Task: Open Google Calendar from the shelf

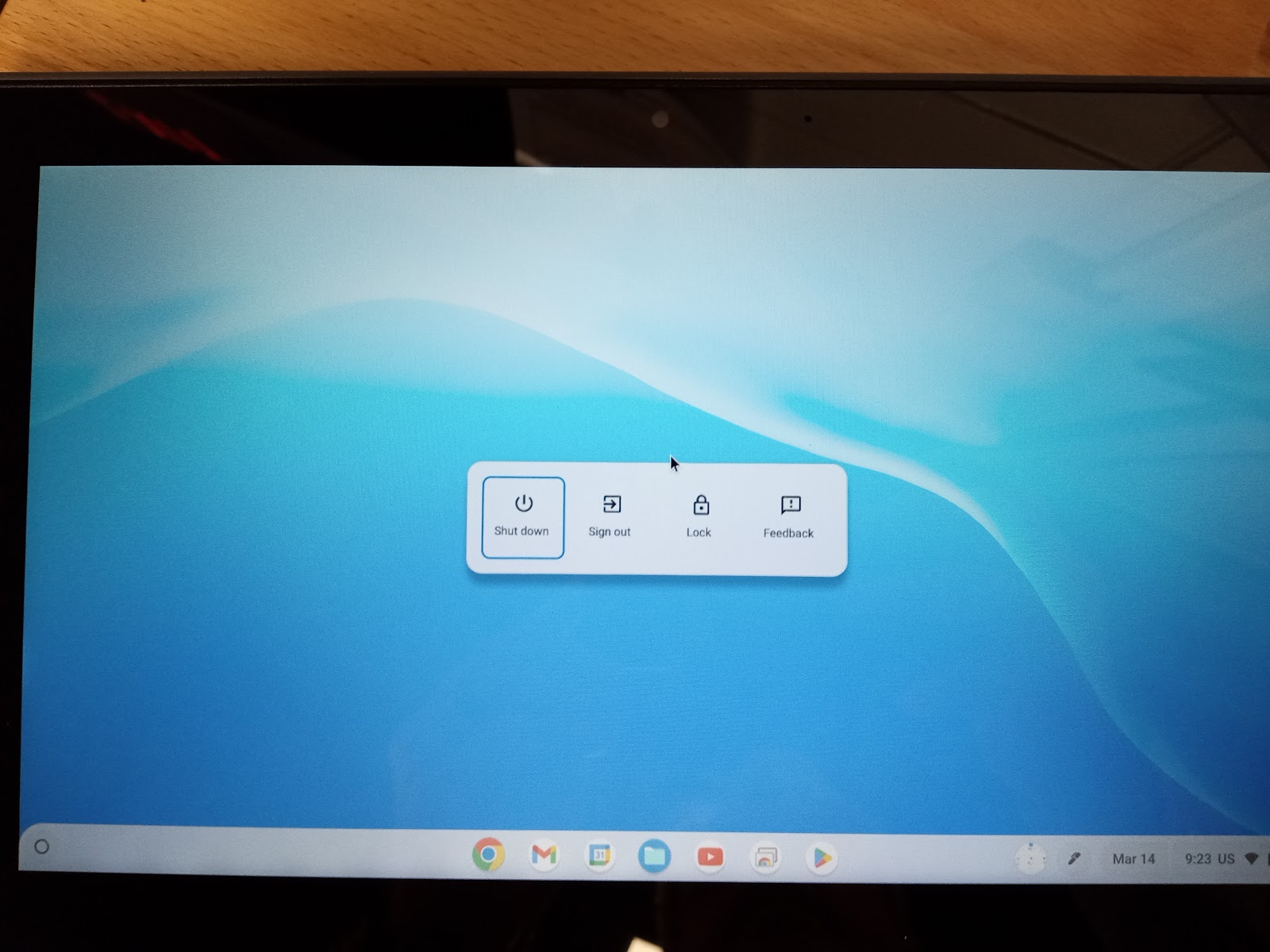Action: click(x=599, y=856)
